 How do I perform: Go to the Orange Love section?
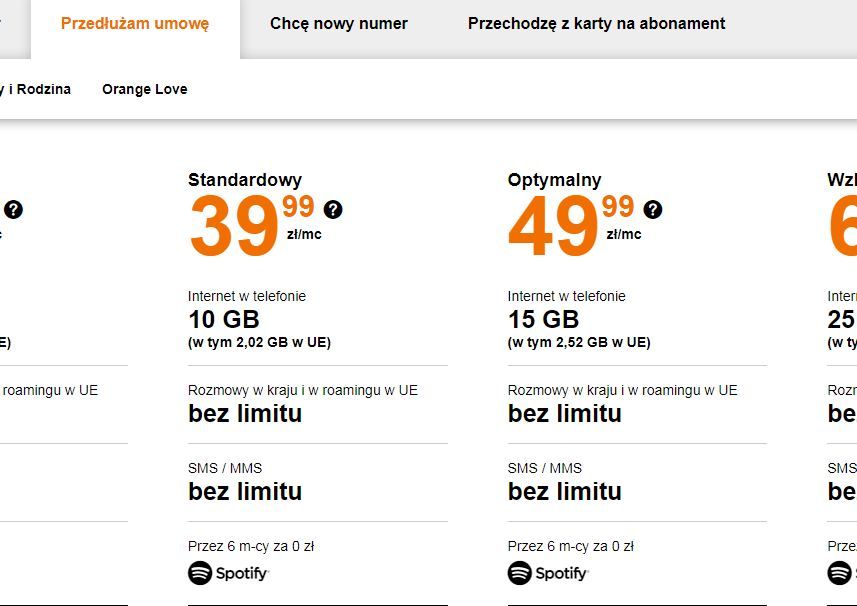coord(145,89)
